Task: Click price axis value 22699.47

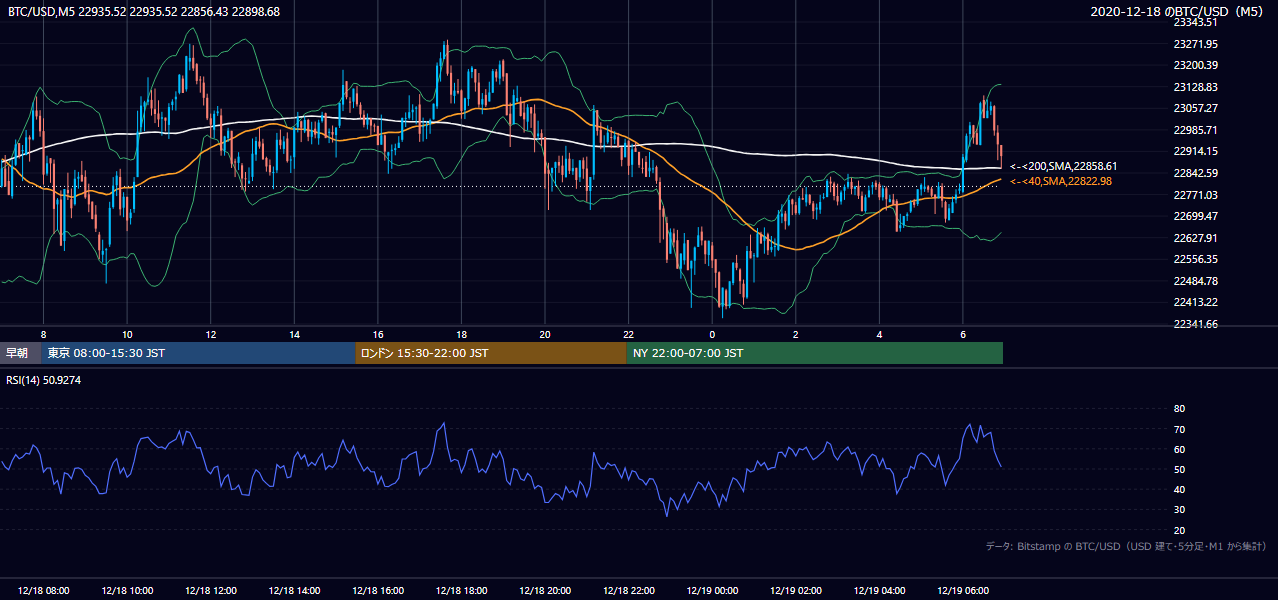Action: point(1195,216)
